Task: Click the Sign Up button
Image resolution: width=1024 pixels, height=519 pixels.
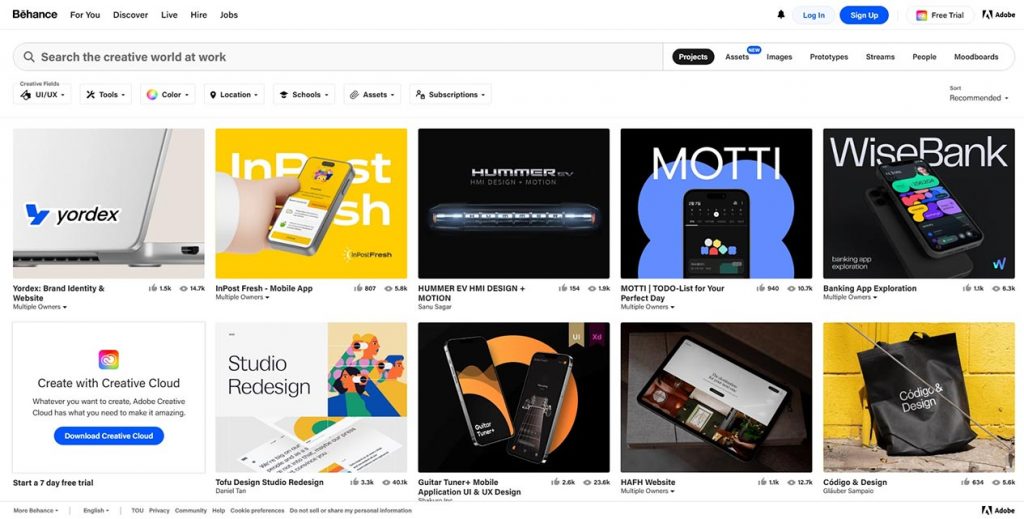Action: click(x=864, y=15)
